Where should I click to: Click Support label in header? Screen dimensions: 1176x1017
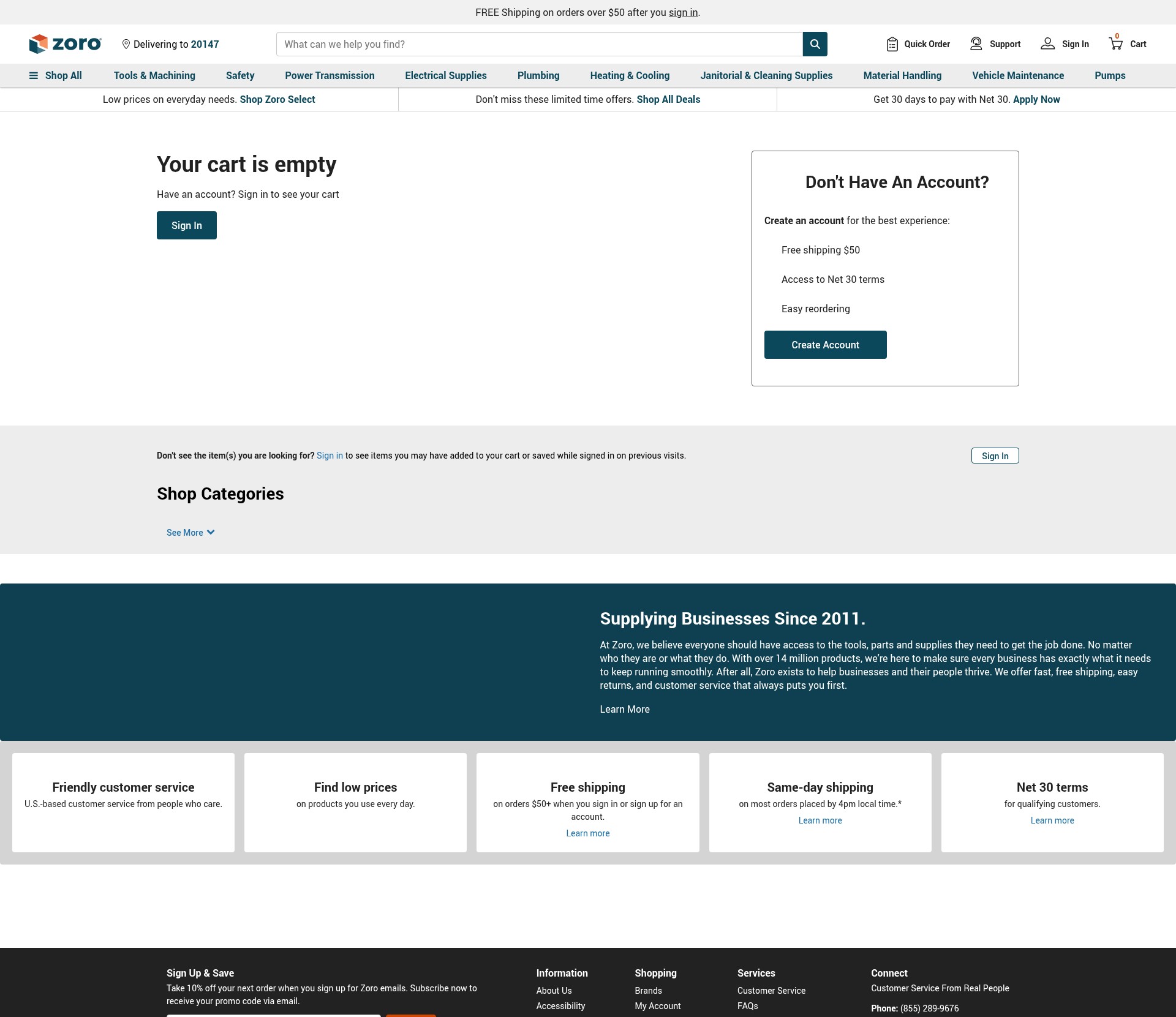pos(1005,44)
